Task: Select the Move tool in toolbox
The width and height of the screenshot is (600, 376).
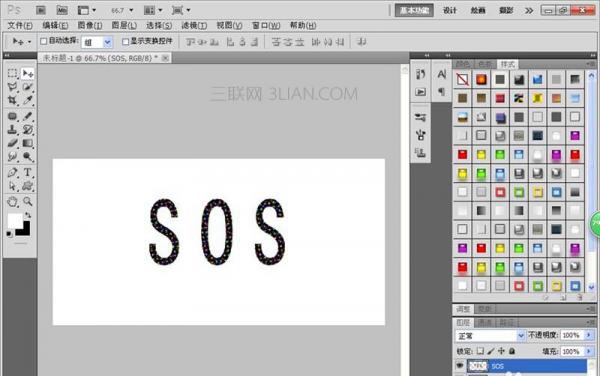Action: (x=28, y=73)
